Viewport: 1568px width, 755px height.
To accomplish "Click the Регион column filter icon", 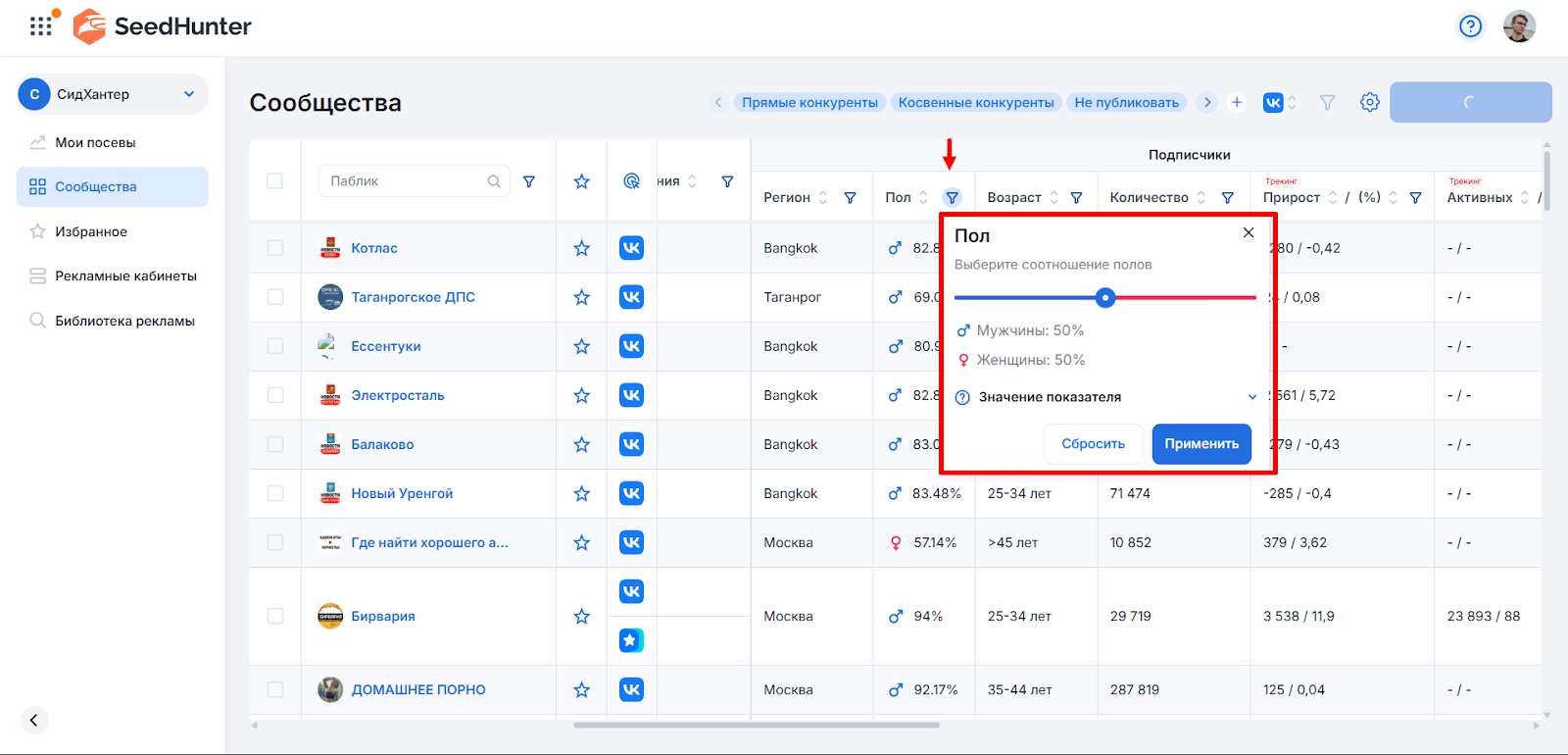I will (x=850, y=197).
